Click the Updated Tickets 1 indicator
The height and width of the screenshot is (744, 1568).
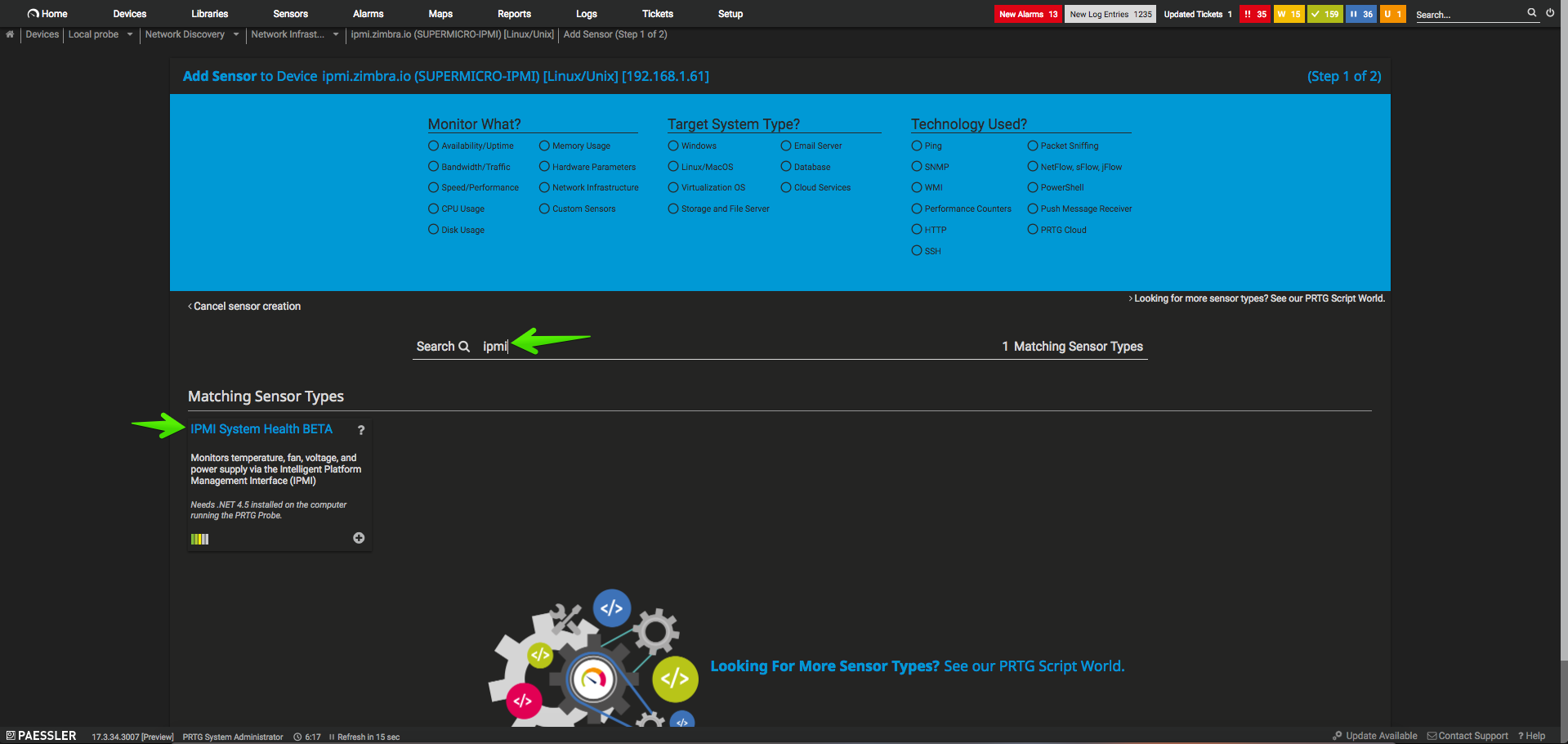(x=1198, y=14)
